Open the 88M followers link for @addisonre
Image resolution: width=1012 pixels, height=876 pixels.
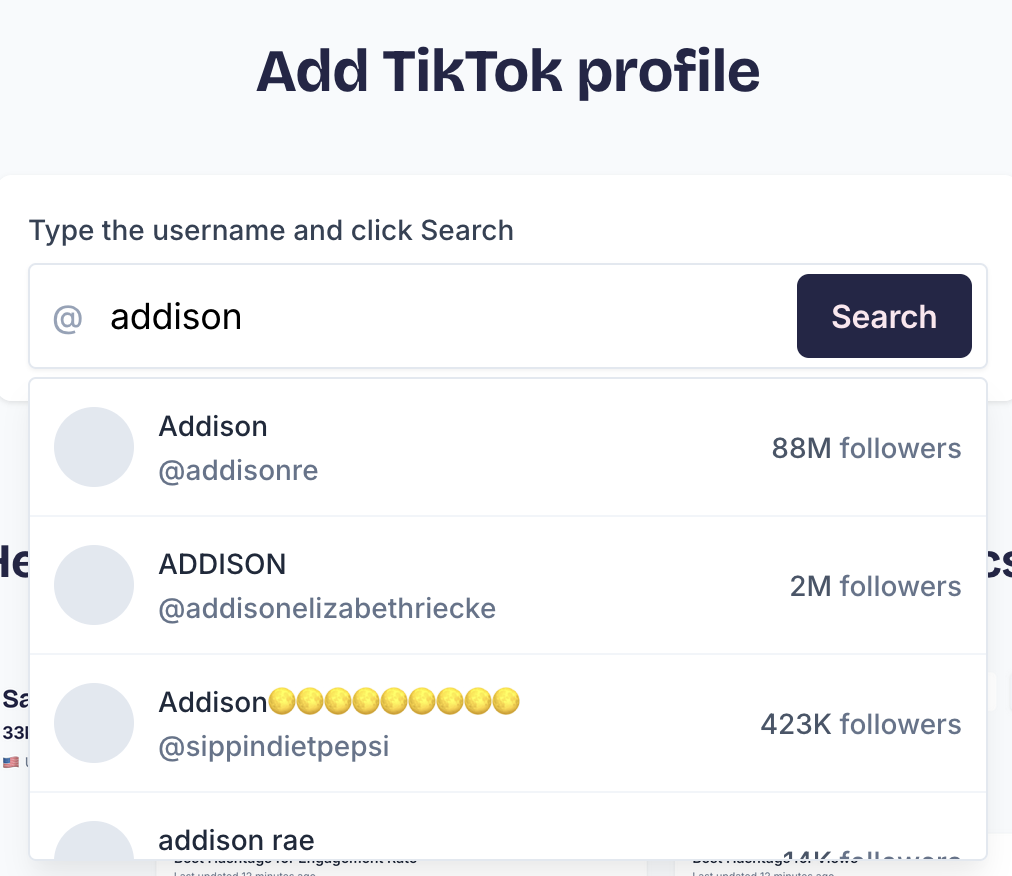866,448
